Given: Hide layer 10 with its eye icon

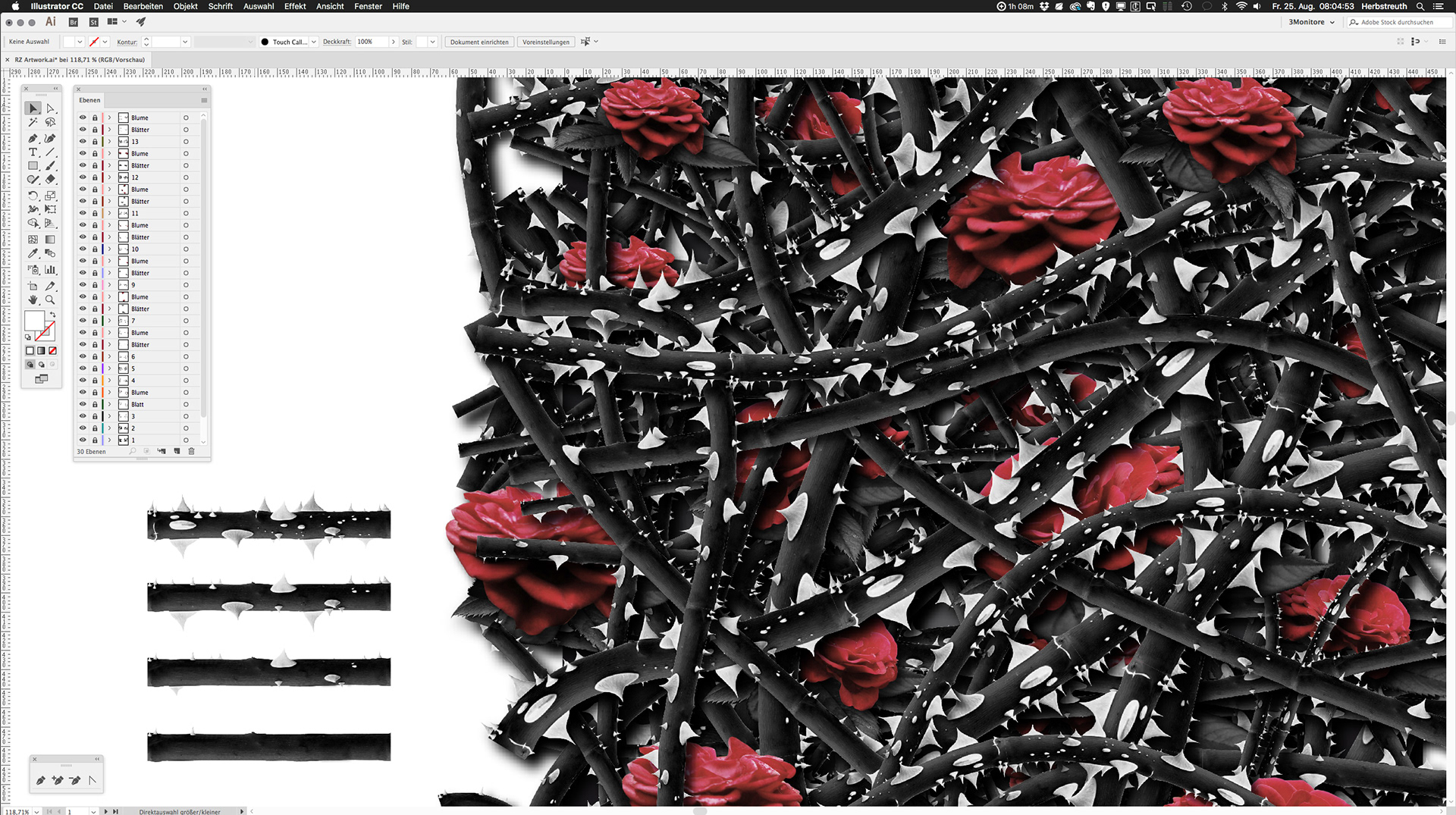Looking at the screenshot, I should [x=83, y=249].
